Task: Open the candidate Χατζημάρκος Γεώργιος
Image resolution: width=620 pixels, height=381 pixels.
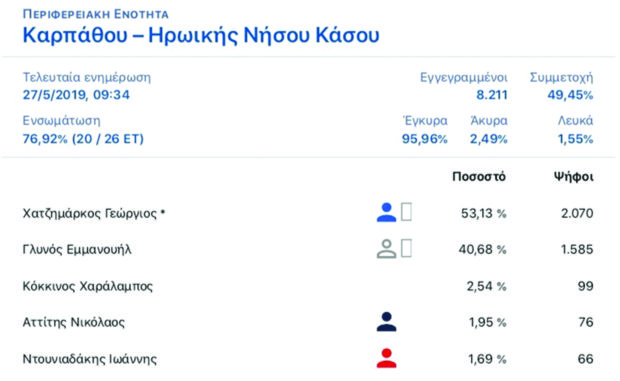Action: tap(94, 213)
